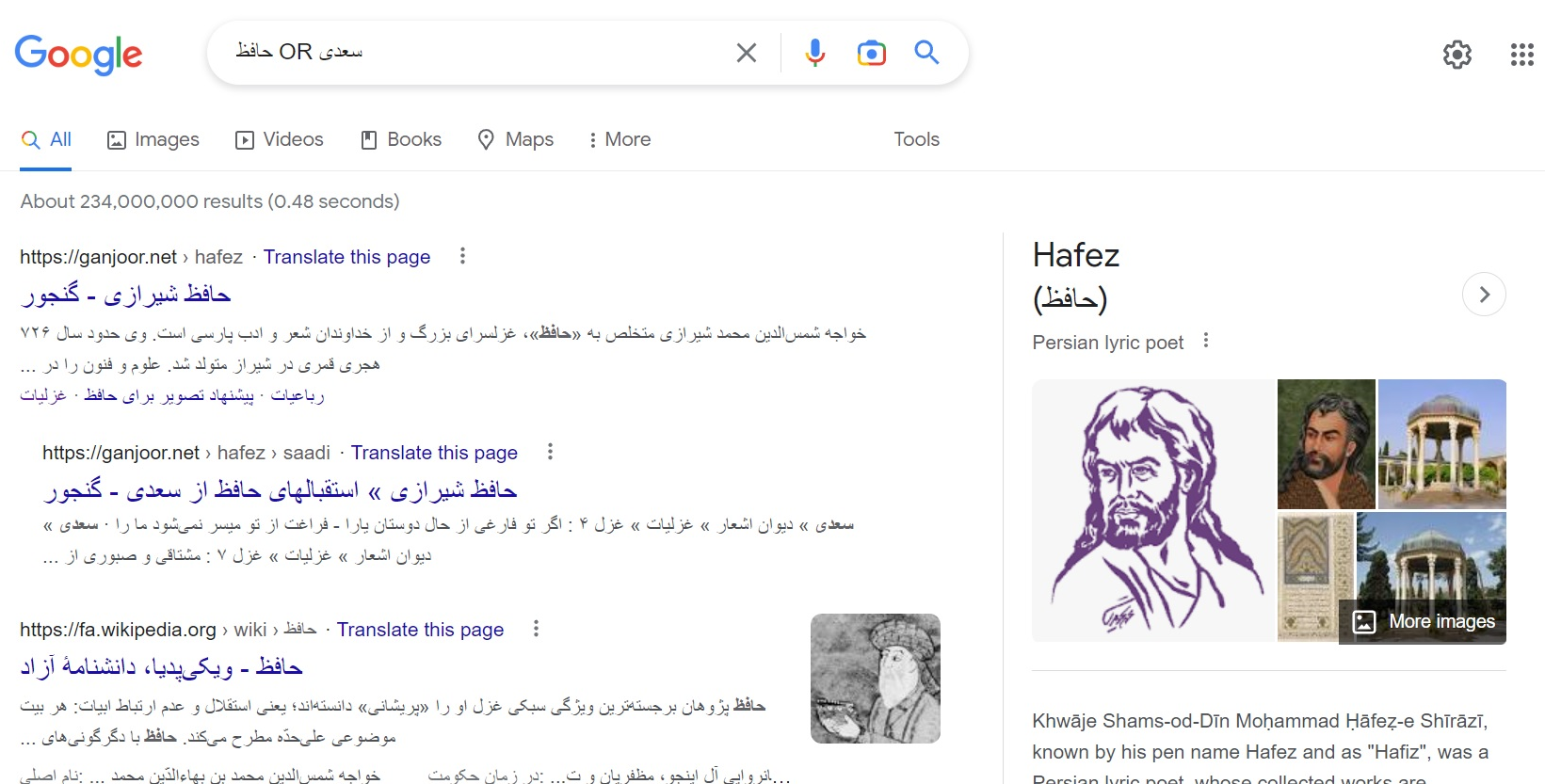Viewport: 1545px width, 784px height.
Task: Open options menu for Wikipedia result
Action: tap(536, 629)
